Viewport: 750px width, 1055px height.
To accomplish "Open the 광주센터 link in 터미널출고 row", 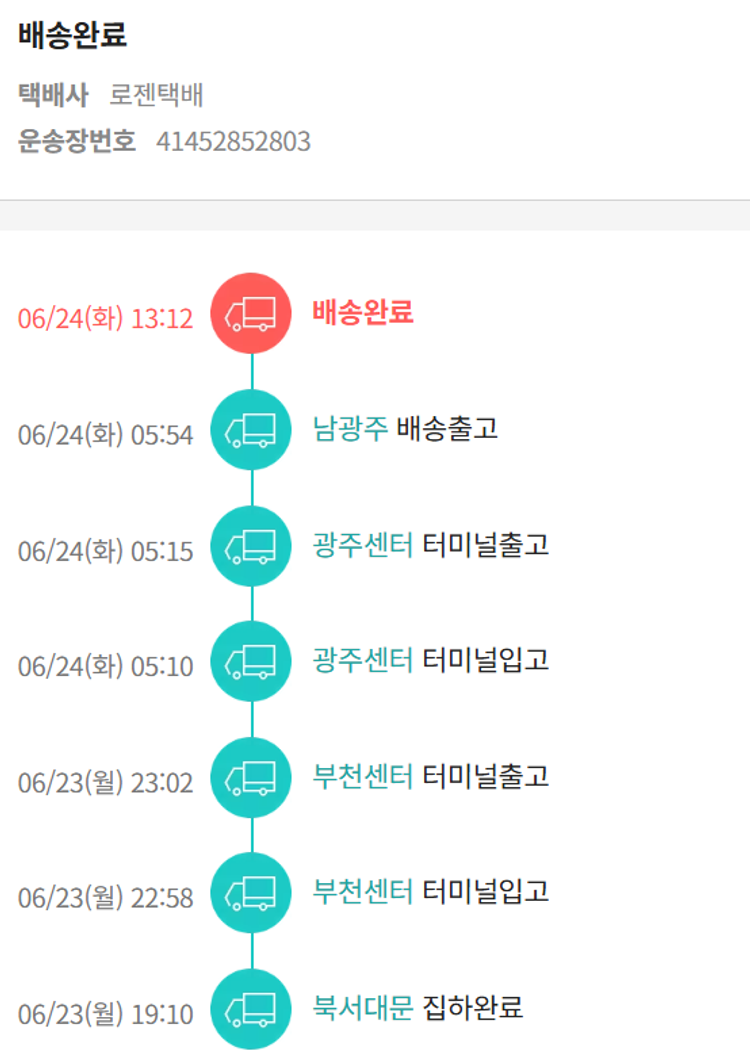I will (362, 545).
